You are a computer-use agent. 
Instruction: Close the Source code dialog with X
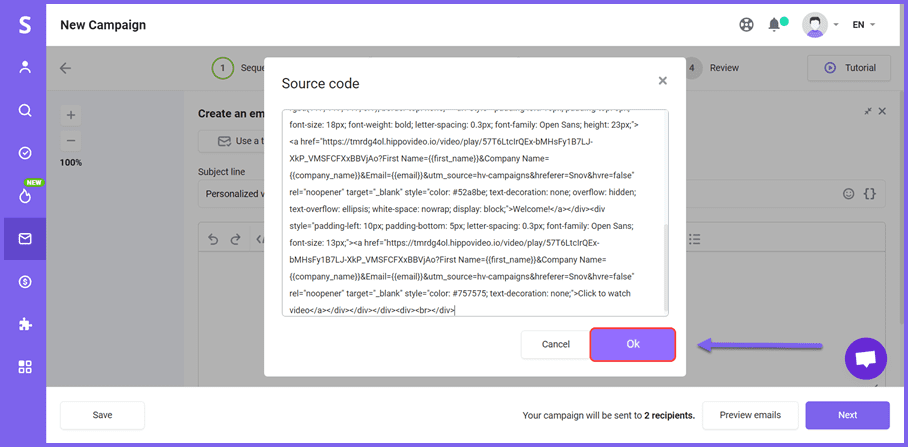tap(662, 81)
